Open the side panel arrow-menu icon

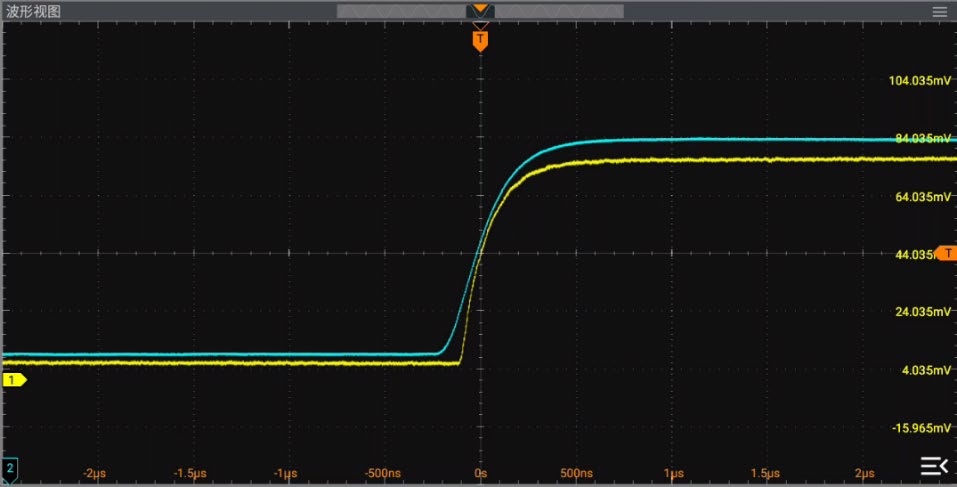tap(934, 466)
